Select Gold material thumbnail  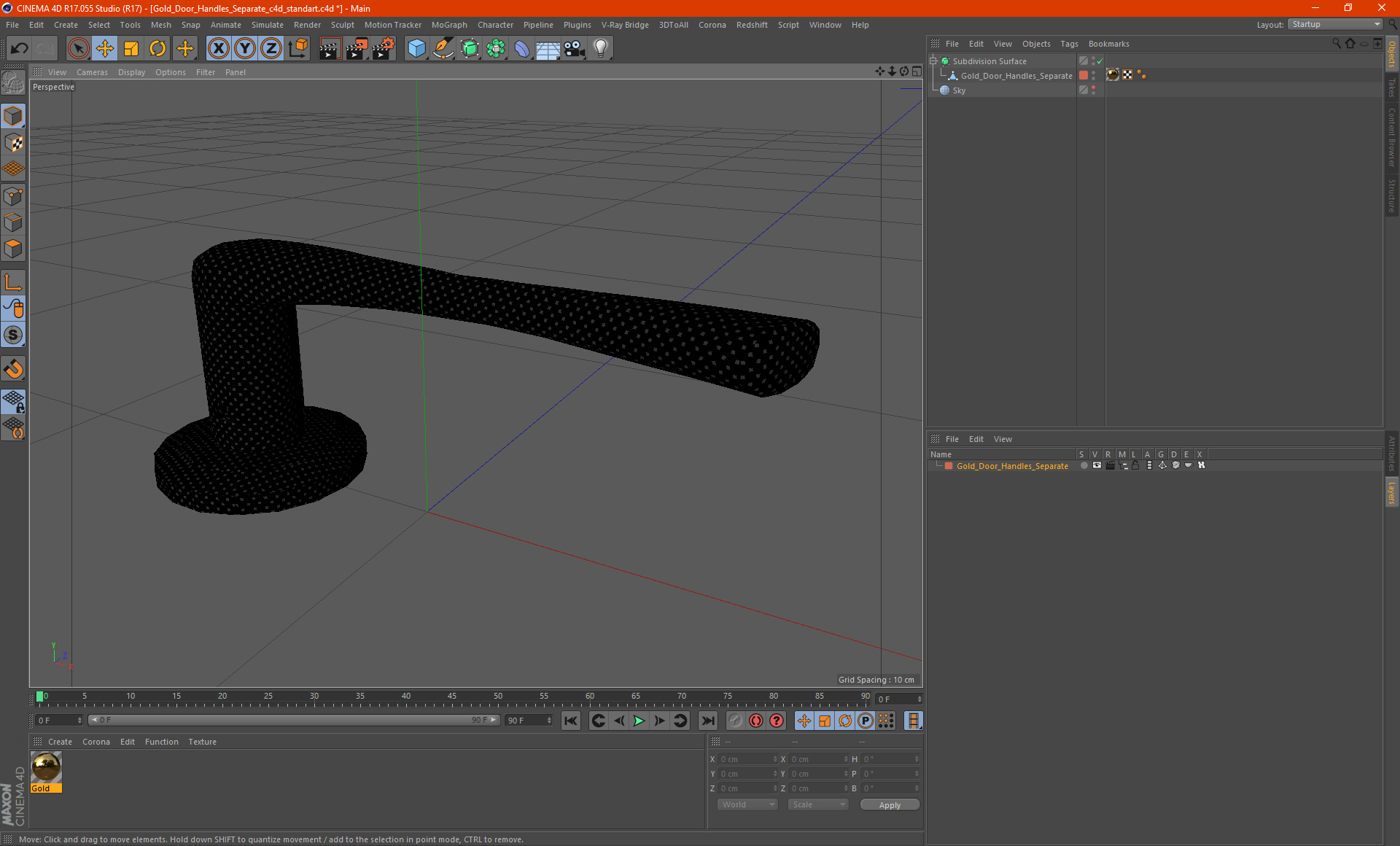point(46,767)
